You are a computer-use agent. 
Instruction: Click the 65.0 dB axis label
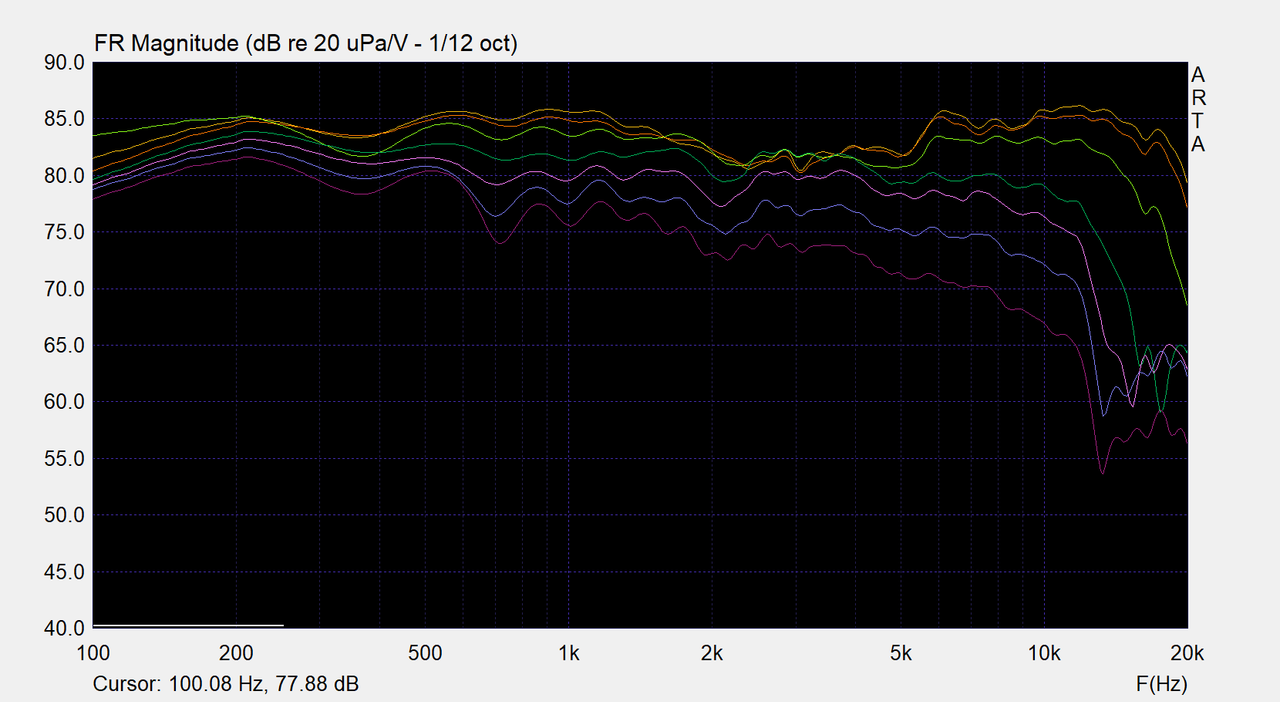(65, 346)
